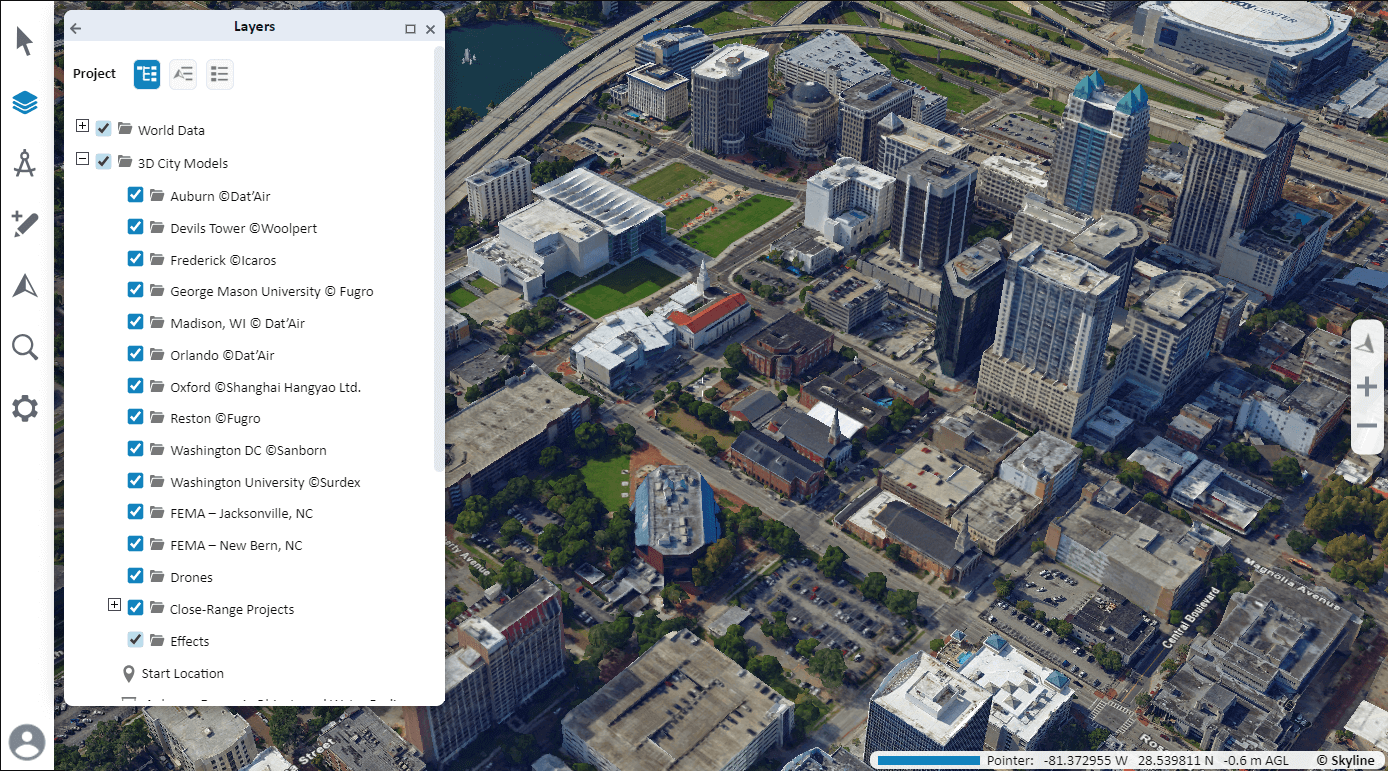The image size is (1388, 771).
Task: Disable the Drones layer checkbox
Action: [135, 576]
